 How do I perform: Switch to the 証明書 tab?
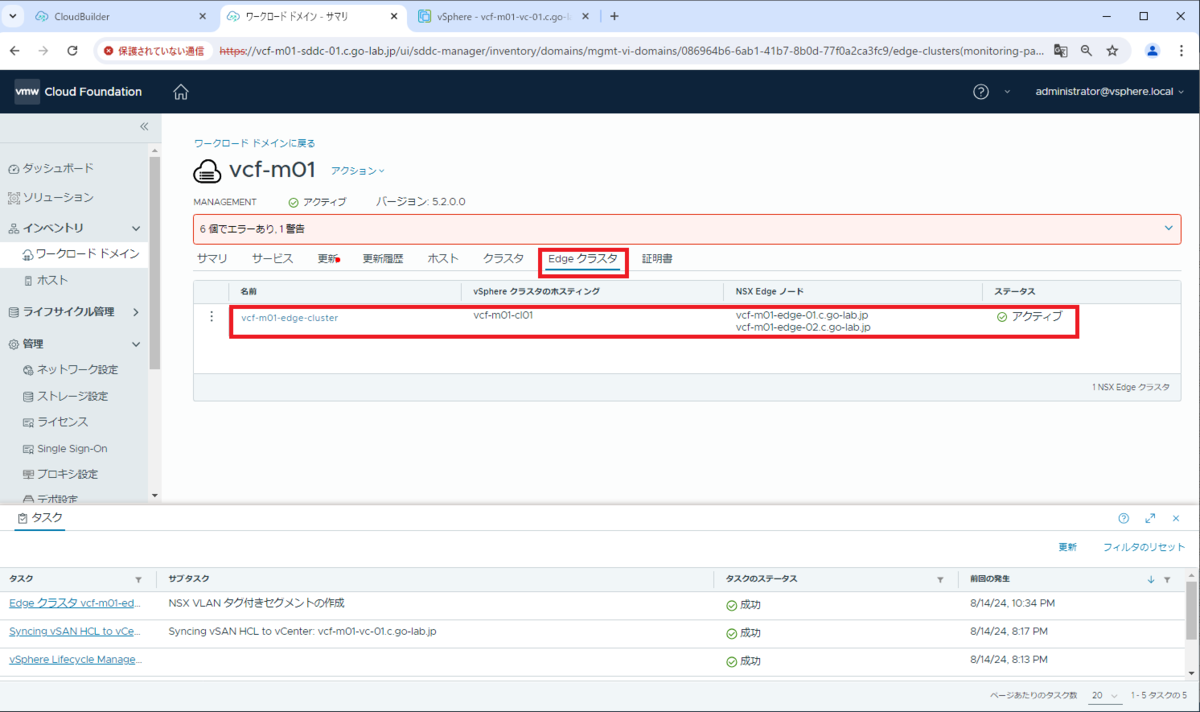(657, 259)
